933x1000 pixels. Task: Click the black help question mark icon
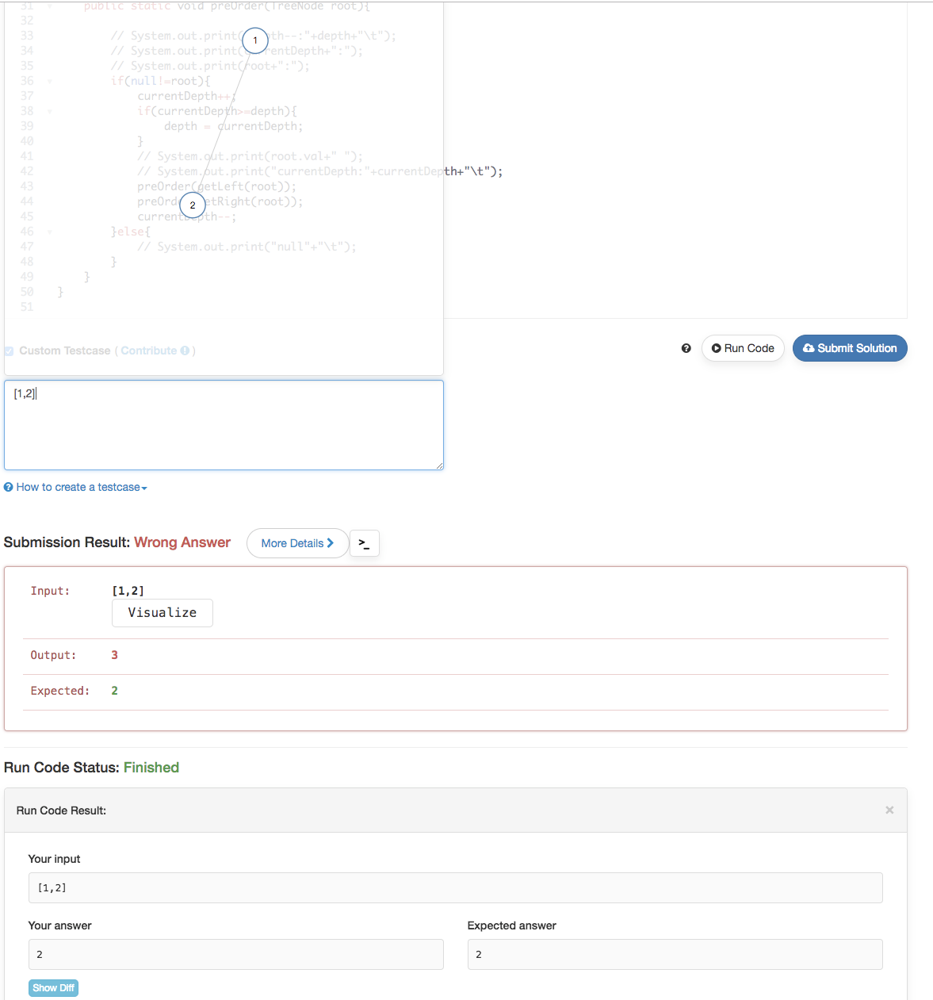click(x=686, y=349)
